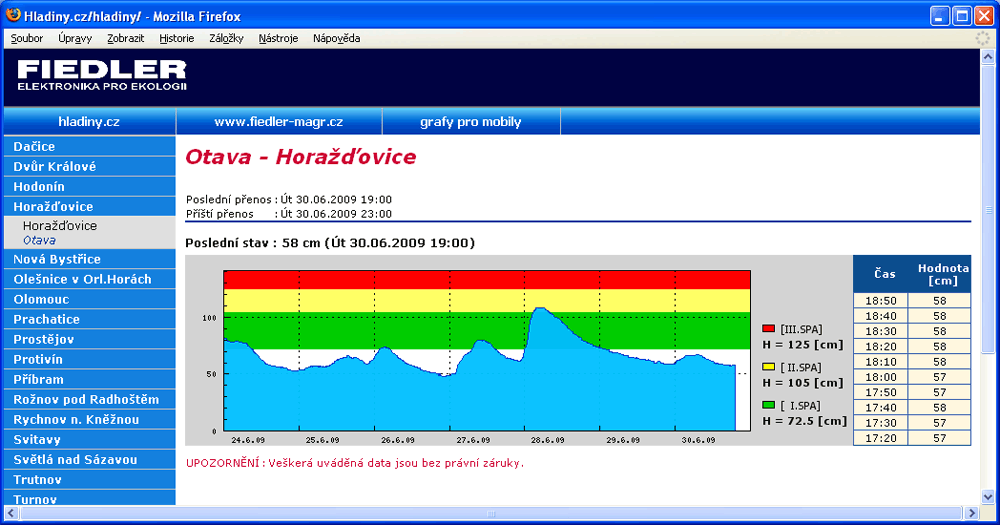Screen dimensions: 1000x525
Task: Open the Protivín station
Action: click(x=89, y=359)
